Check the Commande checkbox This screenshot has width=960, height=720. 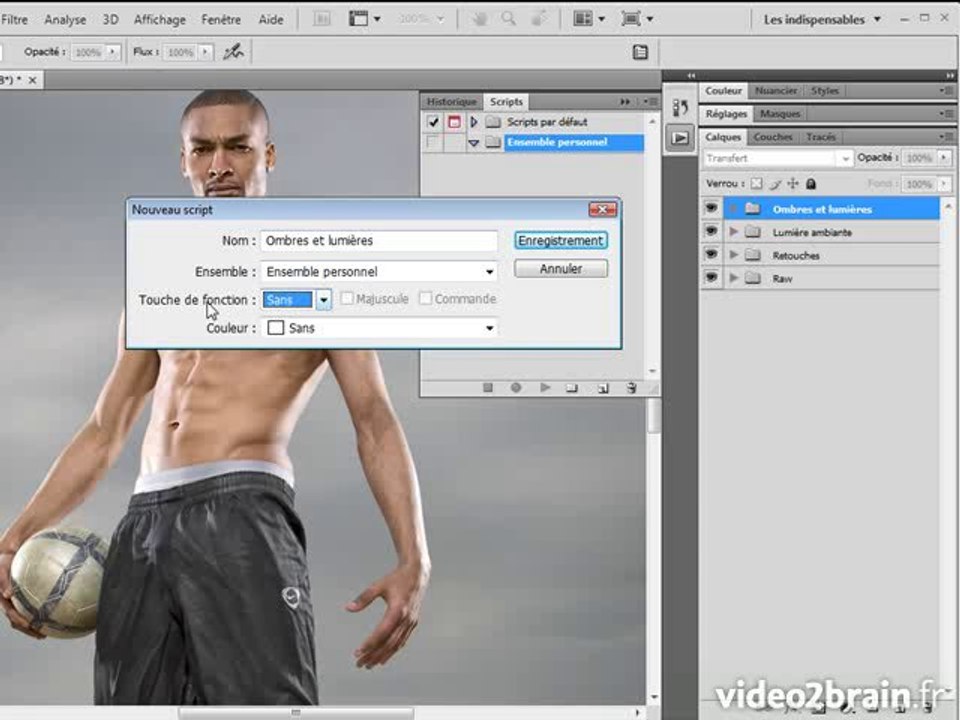pos(426,298)
